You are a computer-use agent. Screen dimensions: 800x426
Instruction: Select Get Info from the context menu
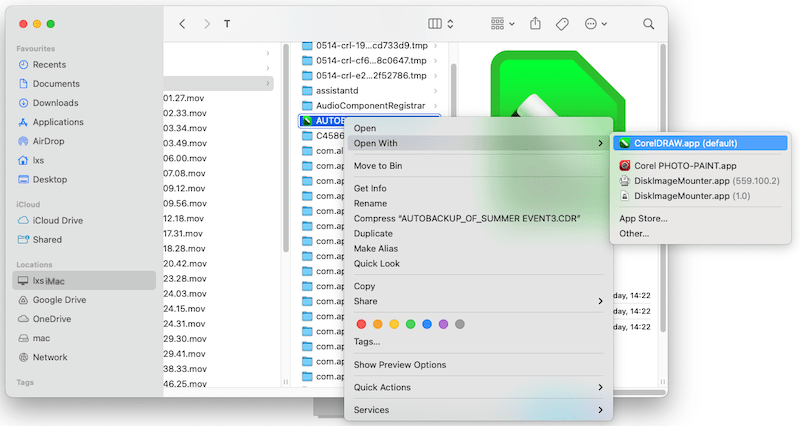coord(370,188)
